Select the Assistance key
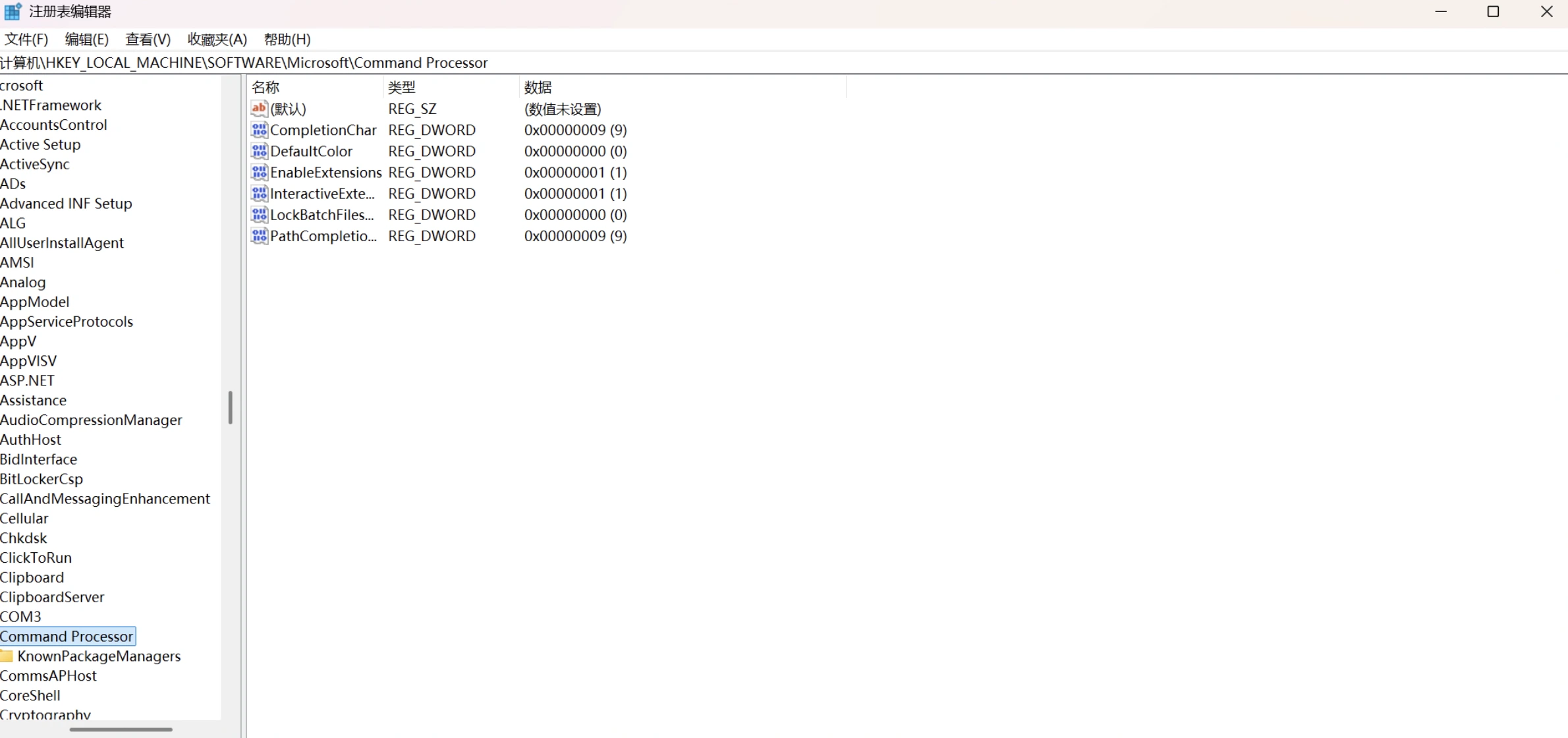 tap(33, 401)
